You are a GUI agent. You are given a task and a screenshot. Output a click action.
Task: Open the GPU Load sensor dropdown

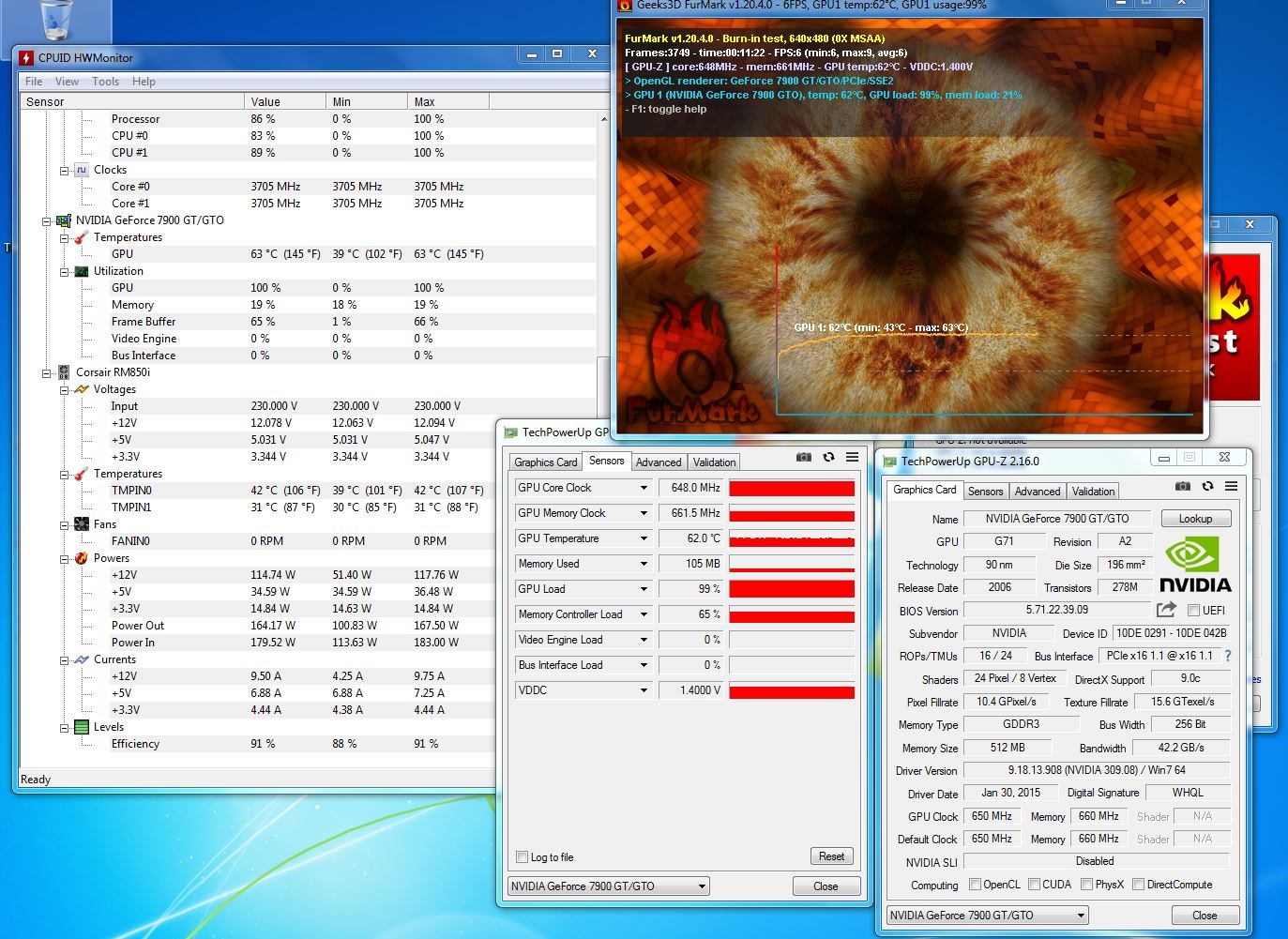644,589
